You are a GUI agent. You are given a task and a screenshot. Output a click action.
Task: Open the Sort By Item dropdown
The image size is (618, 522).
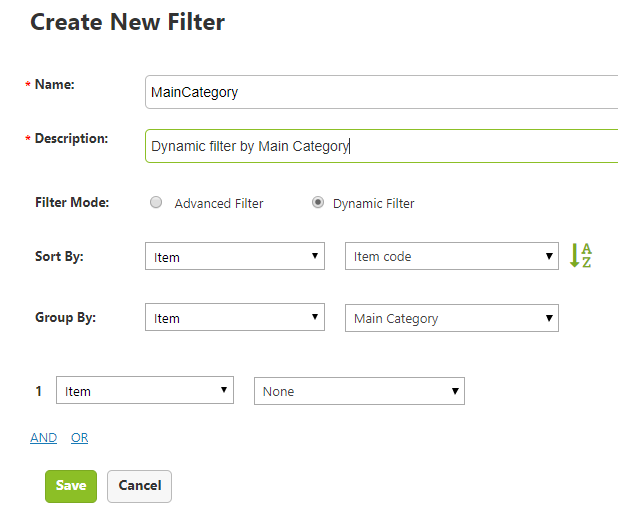pyautogui.click(x=235, y=256)
